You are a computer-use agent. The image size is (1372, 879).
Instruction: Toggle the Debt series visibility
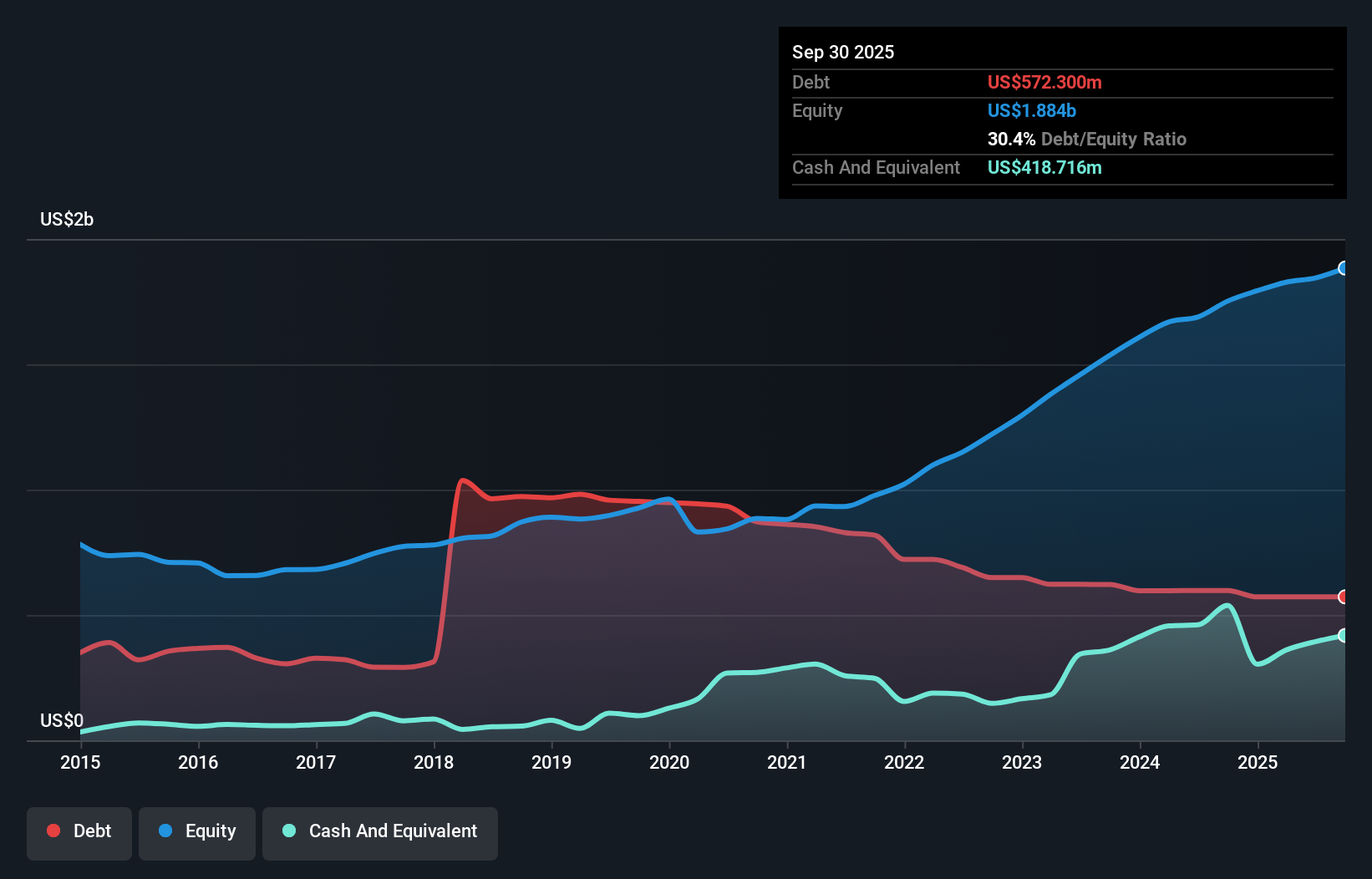point(79,831)
